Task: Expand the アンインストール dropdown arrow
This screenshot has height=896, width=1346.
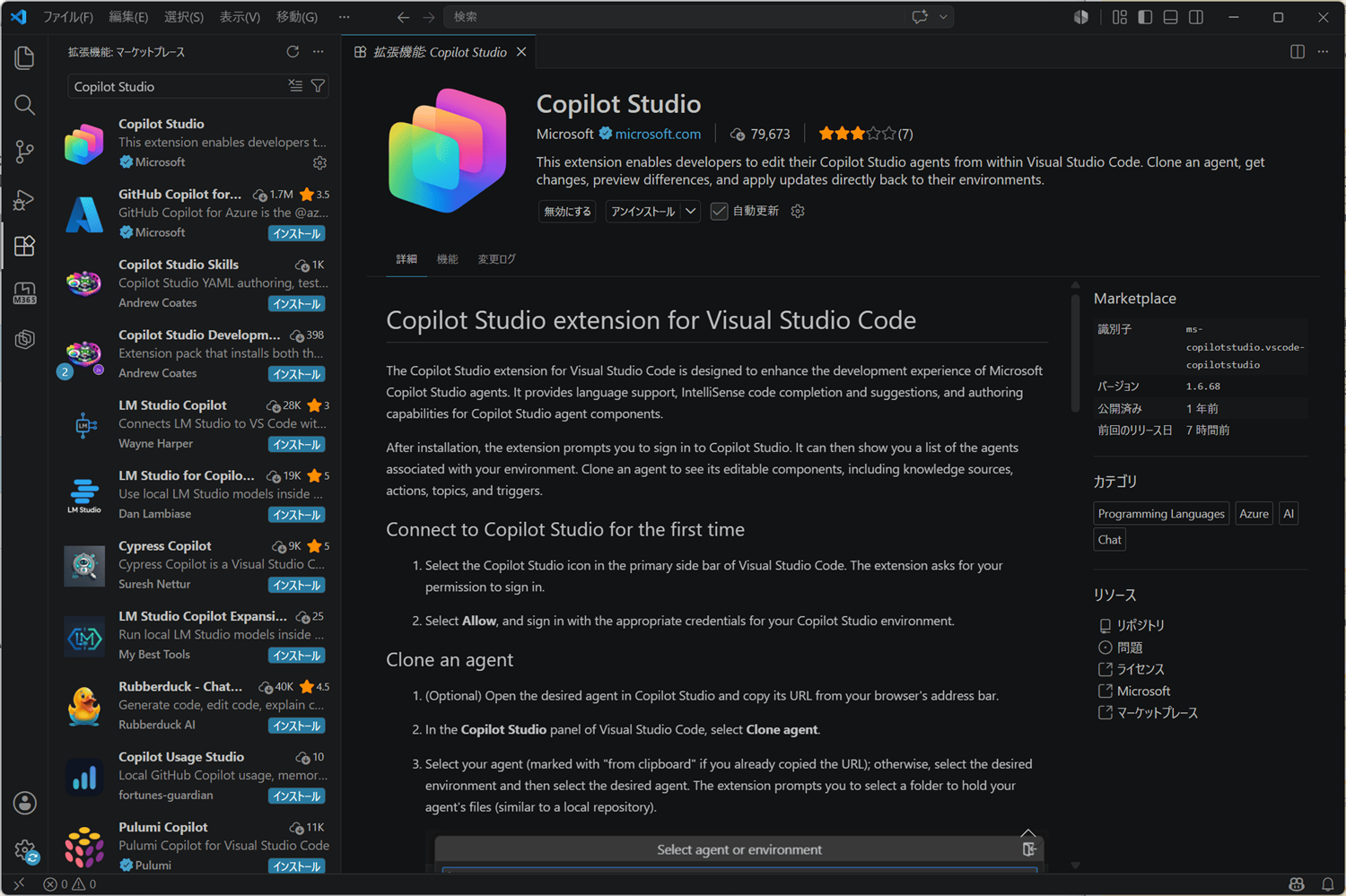Action: pos(690,212)
